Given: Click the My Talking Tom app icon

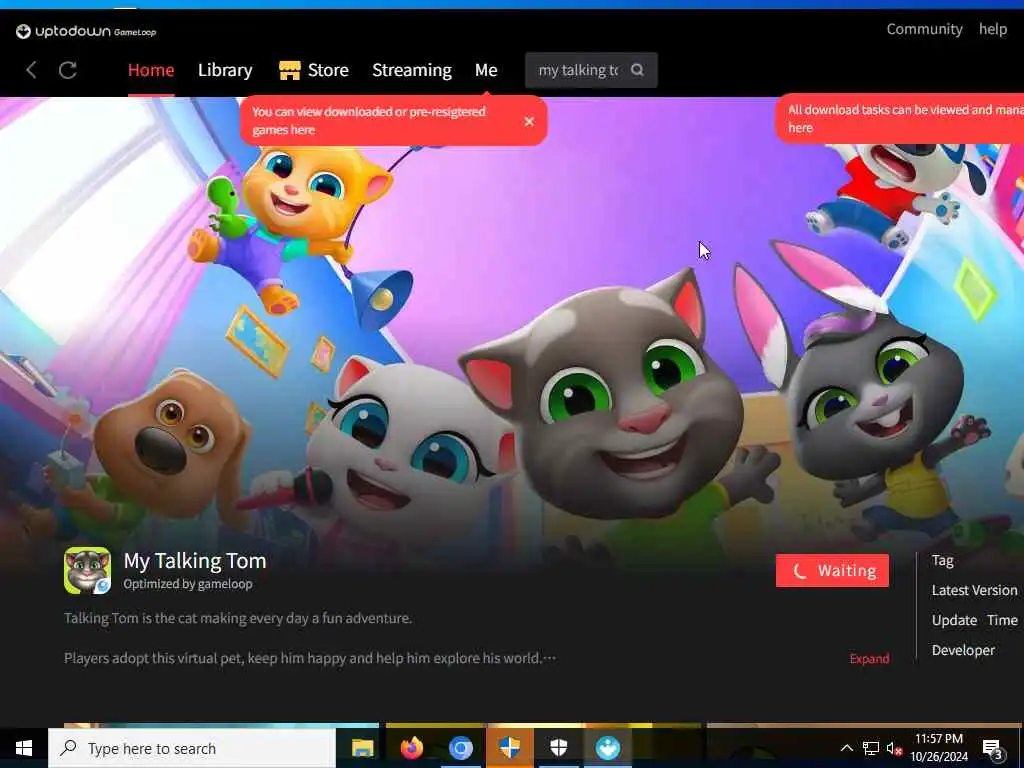Looking at the screenshot, I should click(88, 570).
